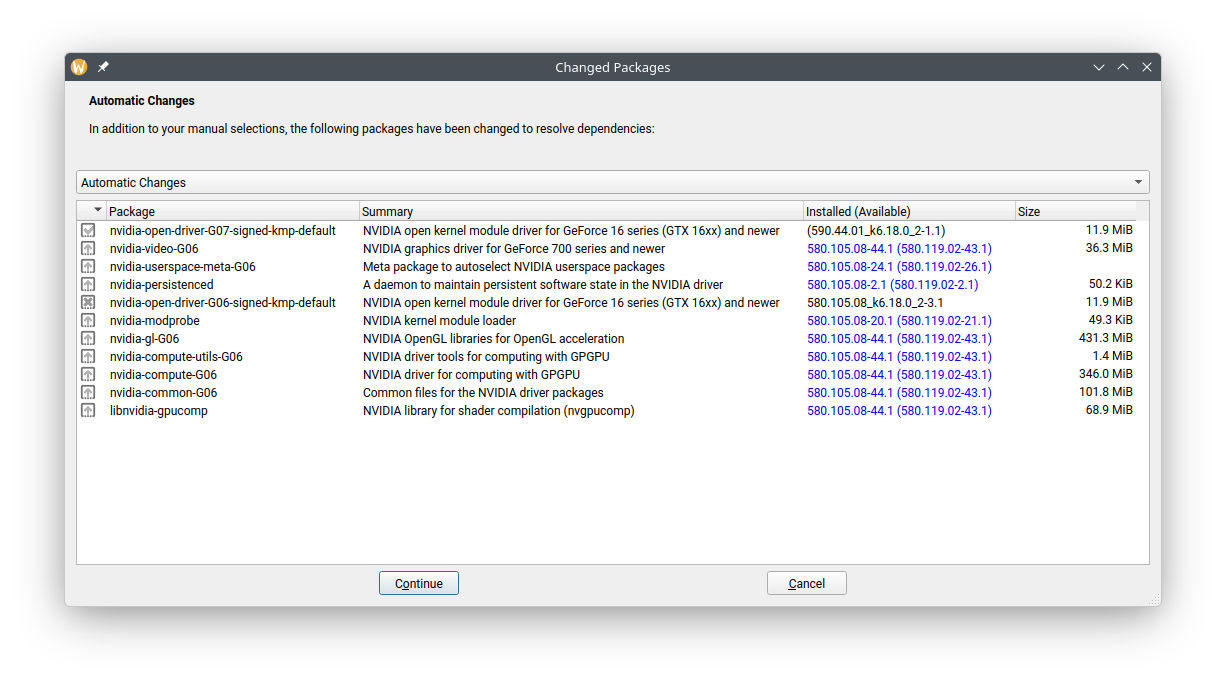The image size is (1226, 683).
Task: Click the status icon beside nvidia-userspace-meta-G06
Action: 88,267
